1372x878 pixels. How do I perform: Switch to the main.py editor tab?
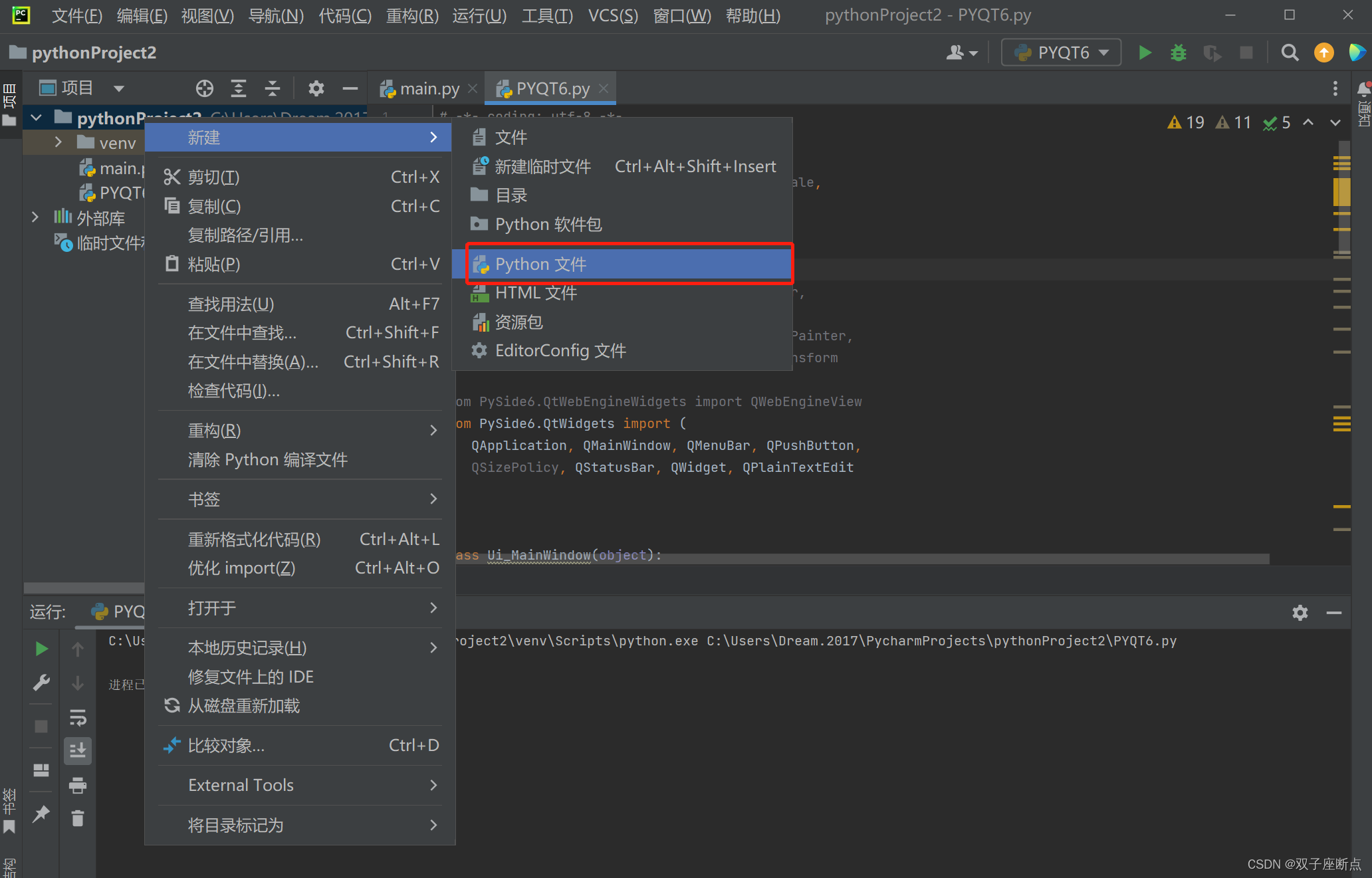[x=428, y=88]
